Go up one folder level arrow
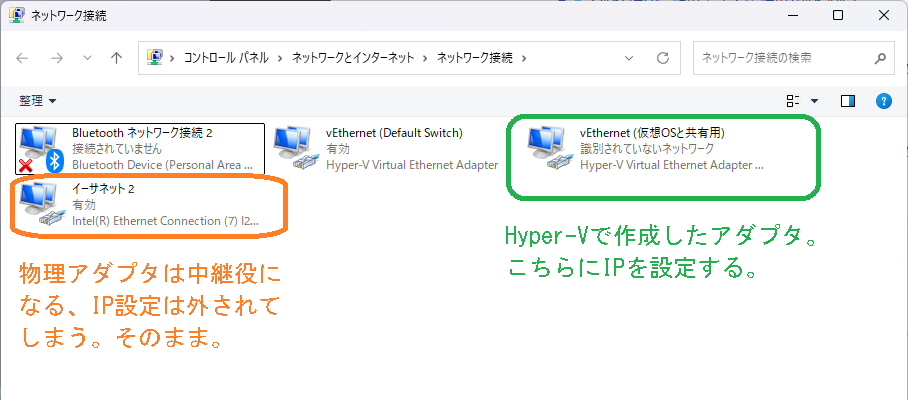908x400 pixels. pyautogui.click(x=116, y=58)
